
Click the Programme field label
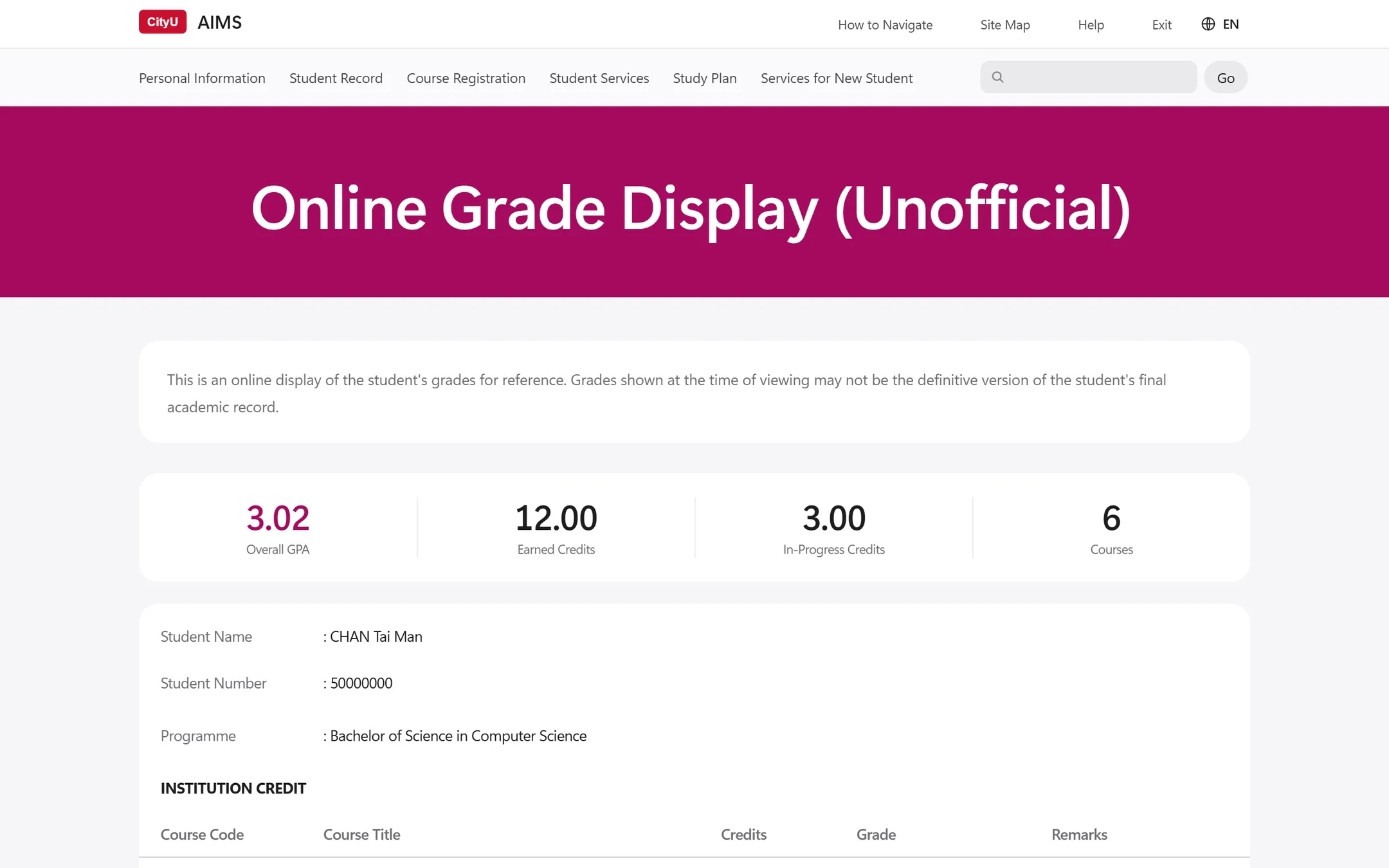pos(198,736)
